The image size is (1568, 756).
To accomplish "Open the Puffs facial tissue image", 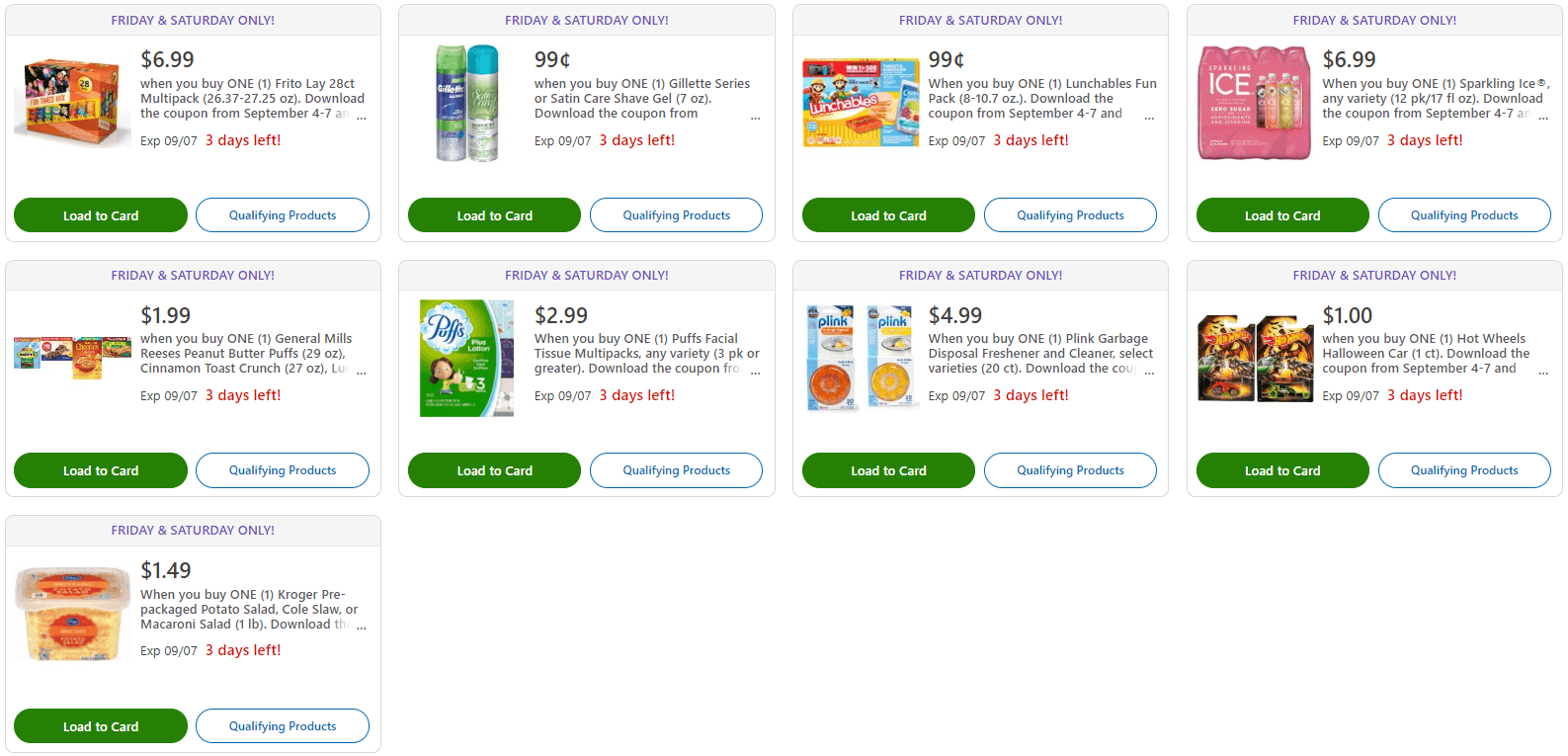I will [x=467, y=358].
